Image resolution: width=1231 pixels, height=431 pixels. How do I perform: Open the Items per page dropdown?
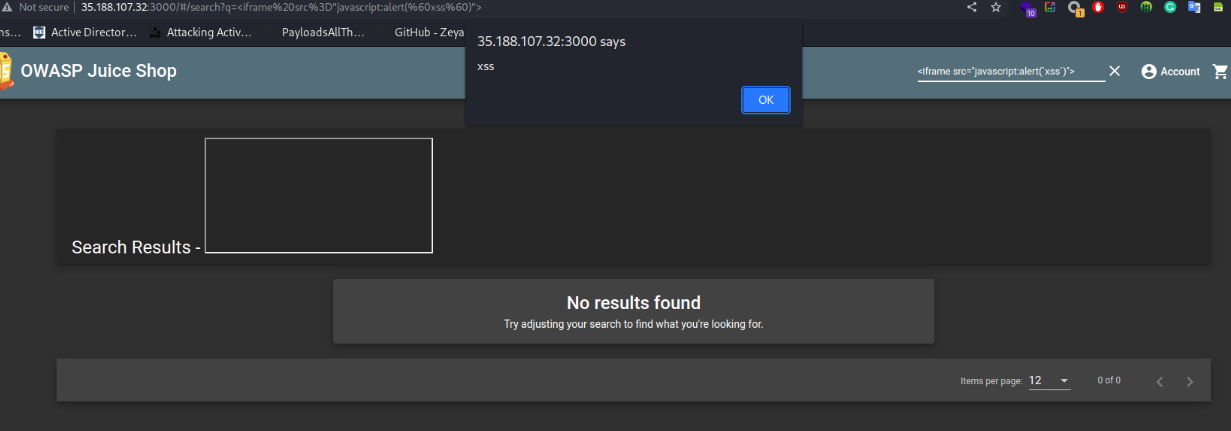(x=1049, y=381)
